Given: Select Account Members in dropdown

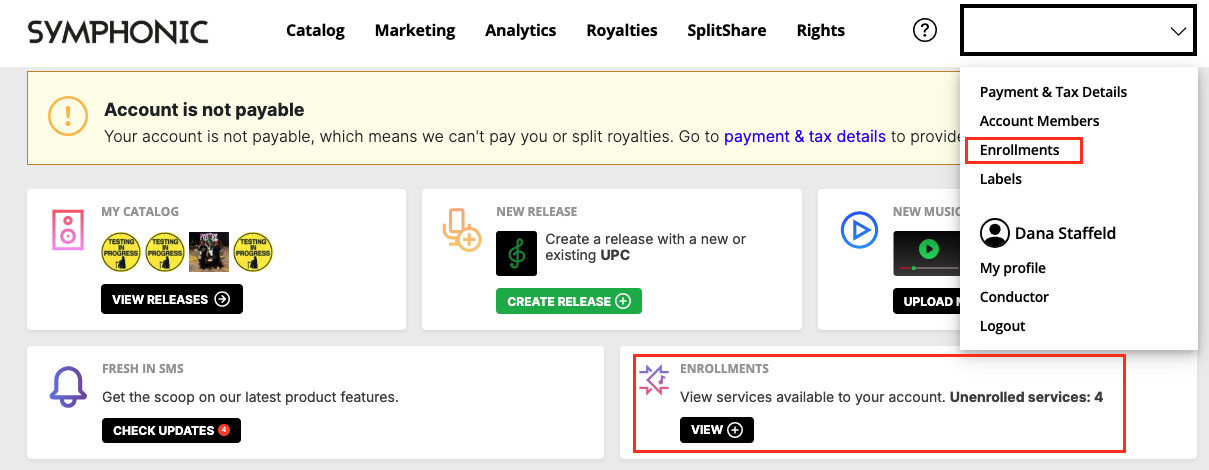Looking at the screenshot, I should 1039,121.
